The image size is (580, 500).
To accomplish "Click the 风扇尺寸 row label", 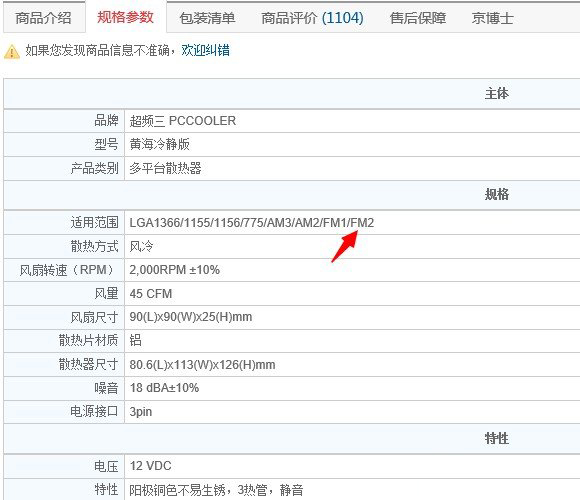I will tap(95, 317).
